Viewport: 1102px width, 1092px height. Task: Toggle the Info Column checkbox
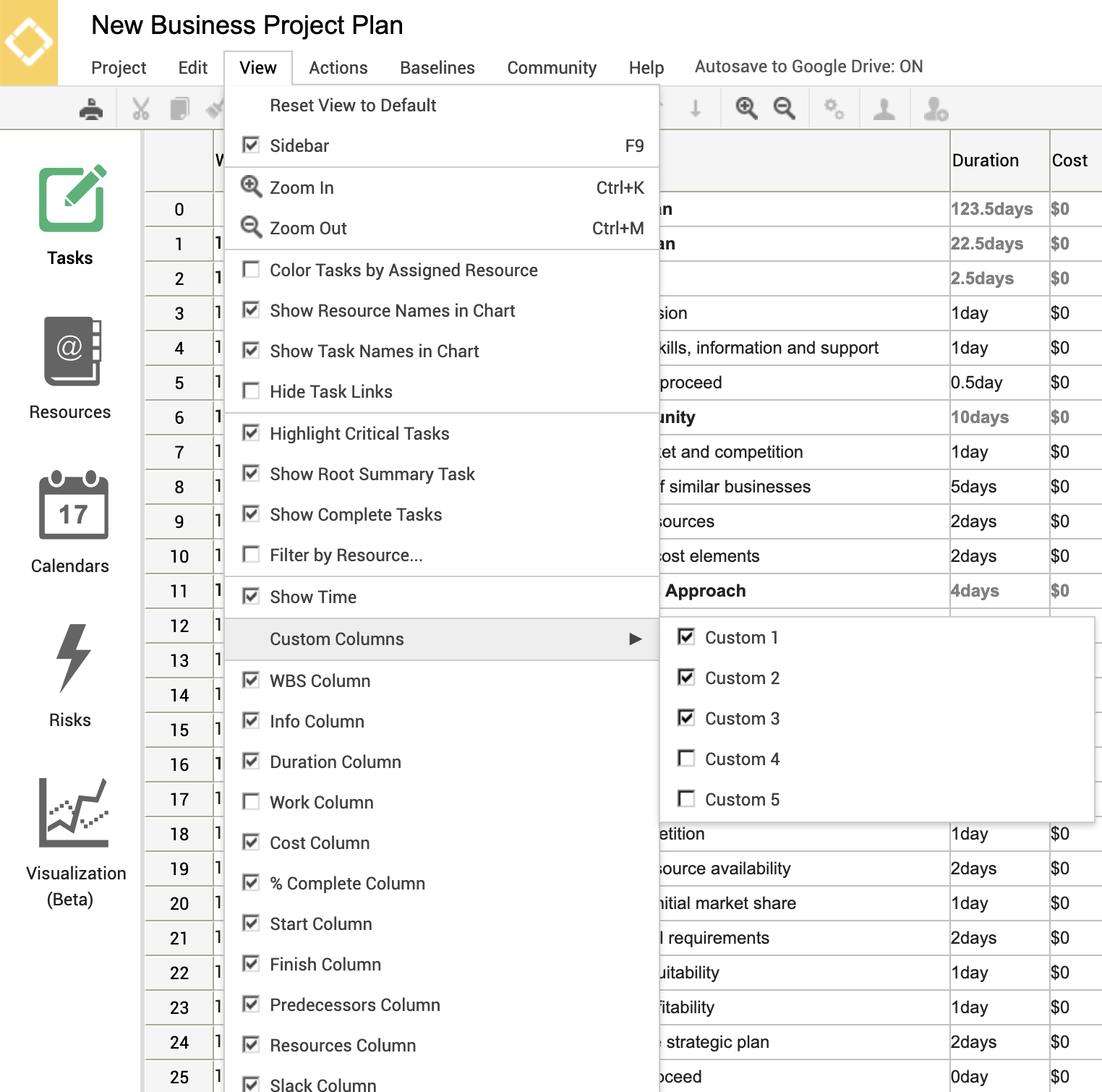(x=251, y=721)
